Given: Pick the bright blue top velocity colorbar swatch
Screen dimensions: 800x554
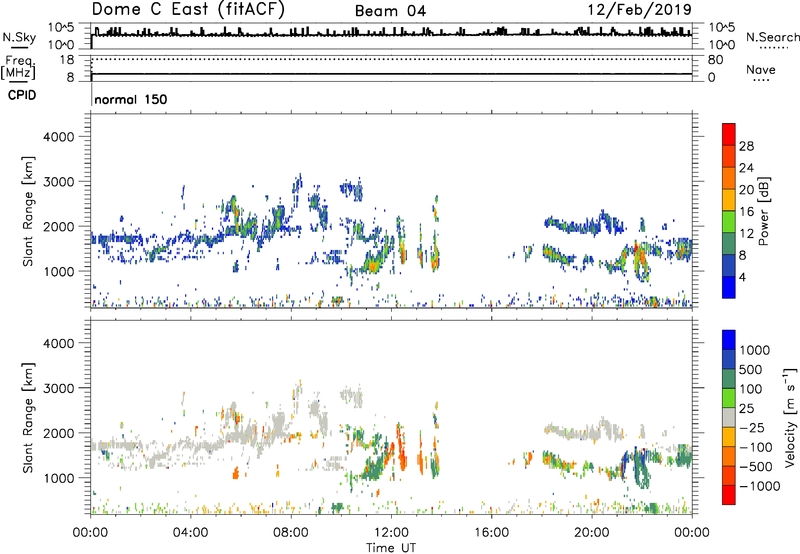Looking at the screenshot, I should coord(729,340).
